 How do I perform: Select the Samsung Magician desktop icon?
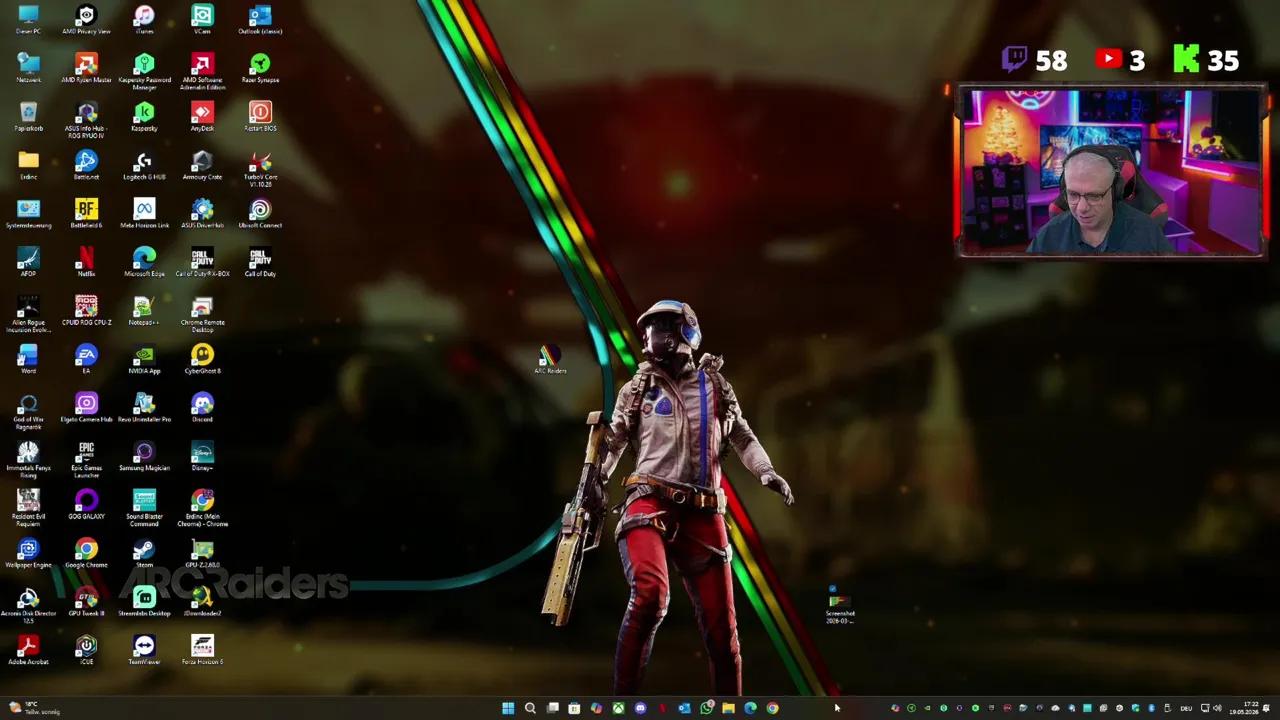(x=144, y=456)
